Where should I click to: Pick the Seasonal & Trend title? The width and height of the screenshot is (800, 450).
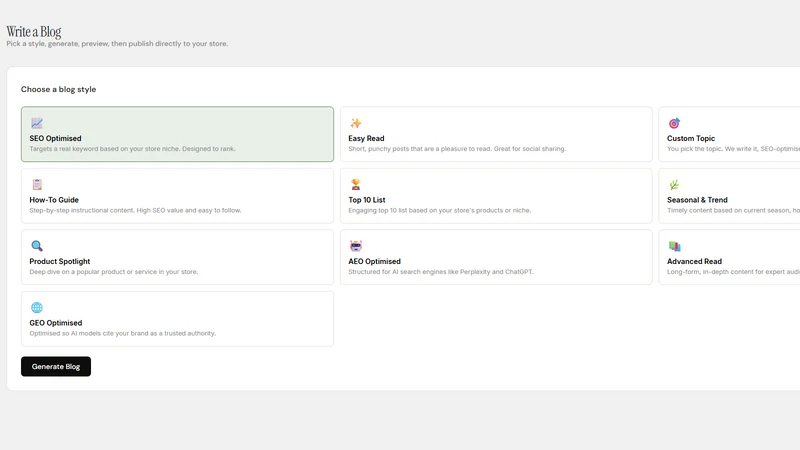tap(697, 200)
